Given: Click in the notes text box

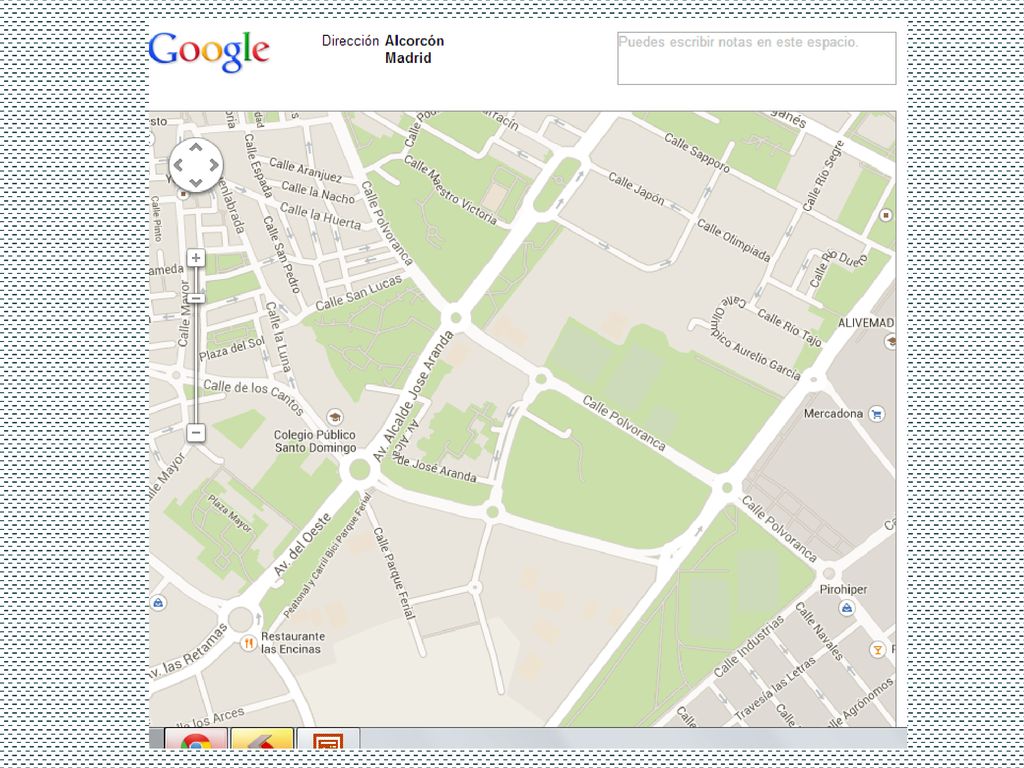Looking at the screenshot, I should pyautogui.click(x=756, y=58).
